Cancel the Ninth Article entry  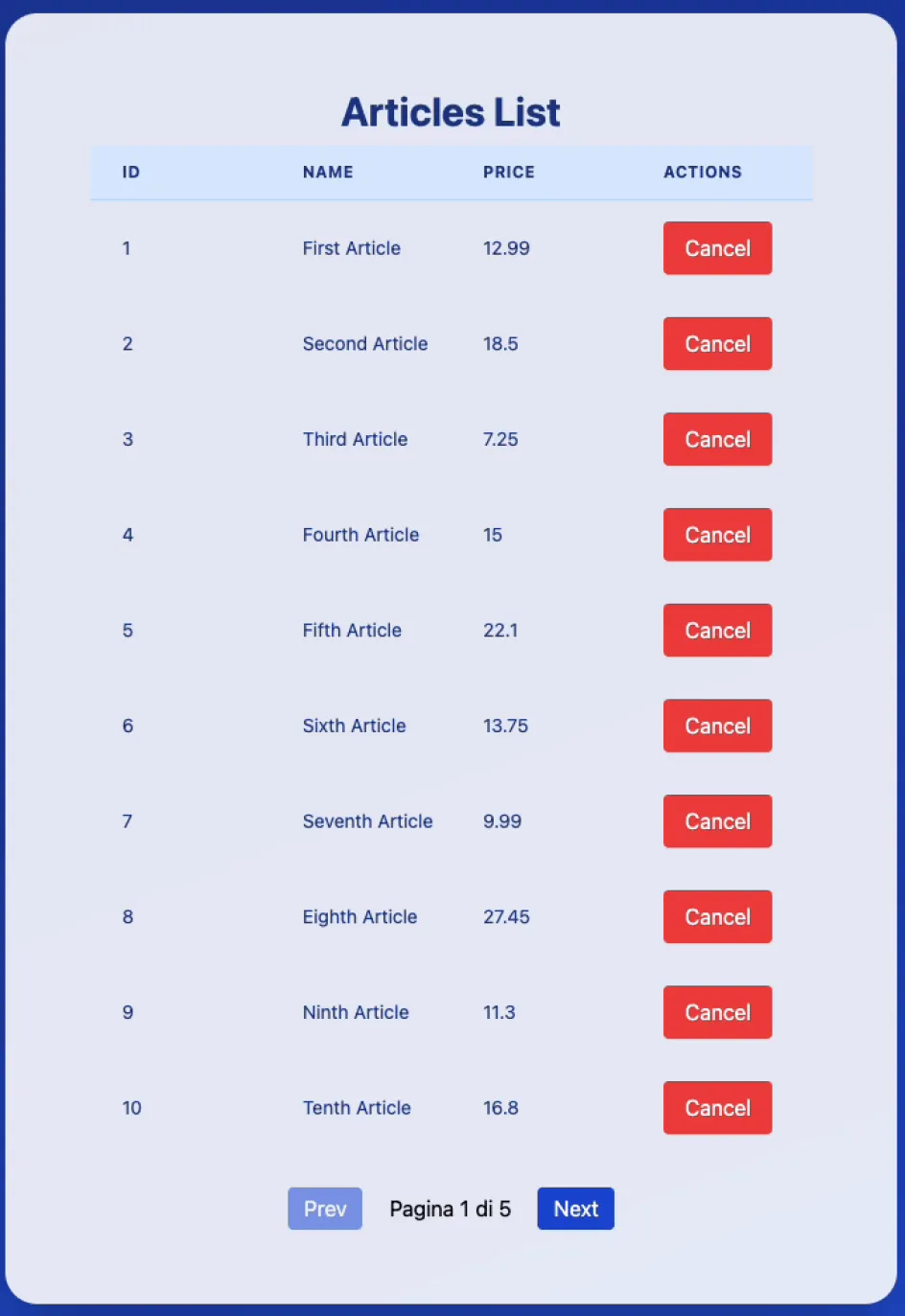(x=717, y=1012)
